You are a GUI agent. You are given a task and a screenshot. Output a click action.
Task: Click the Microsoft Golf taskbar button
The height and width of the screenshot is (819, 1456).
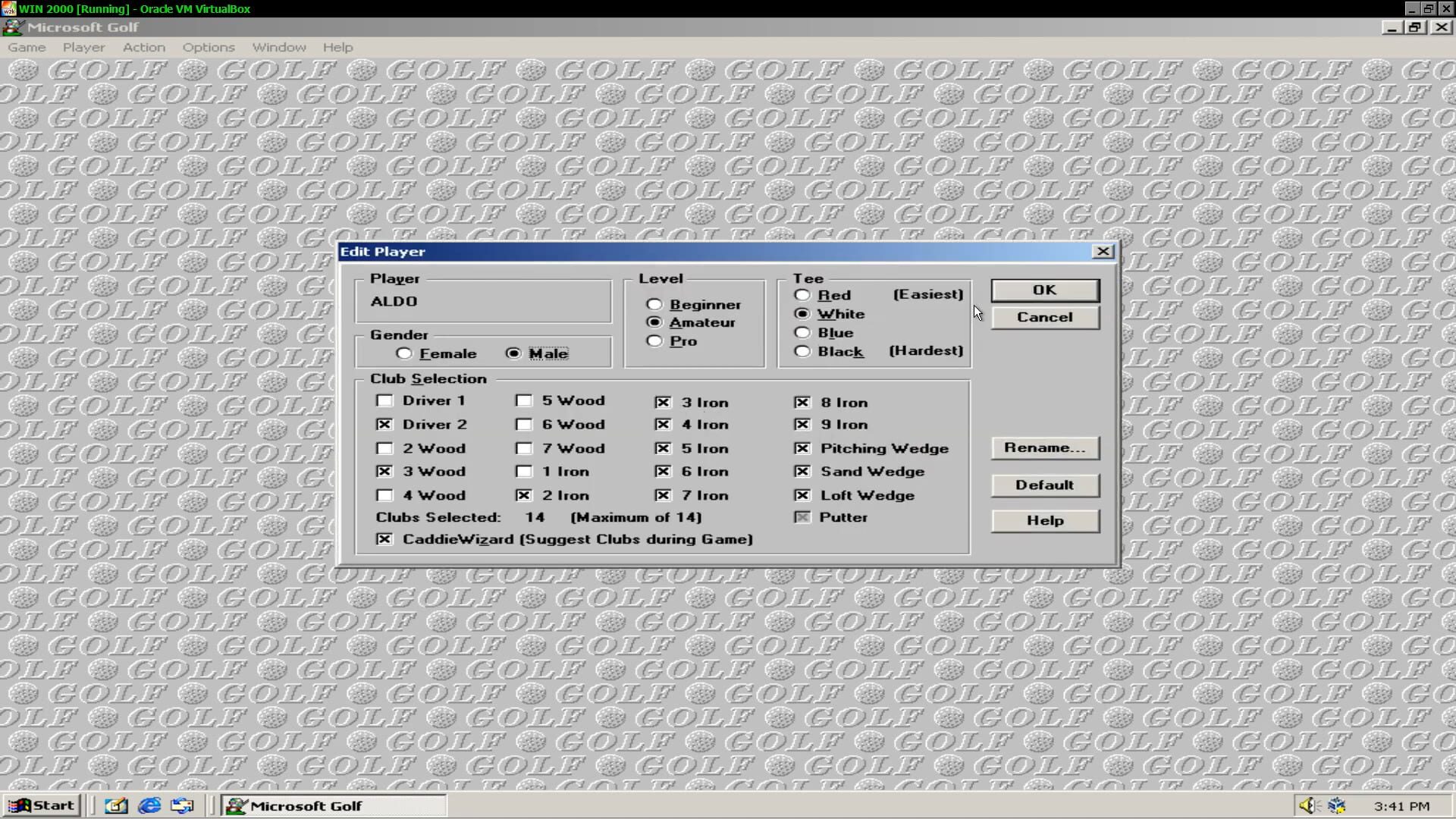(334, 805)
